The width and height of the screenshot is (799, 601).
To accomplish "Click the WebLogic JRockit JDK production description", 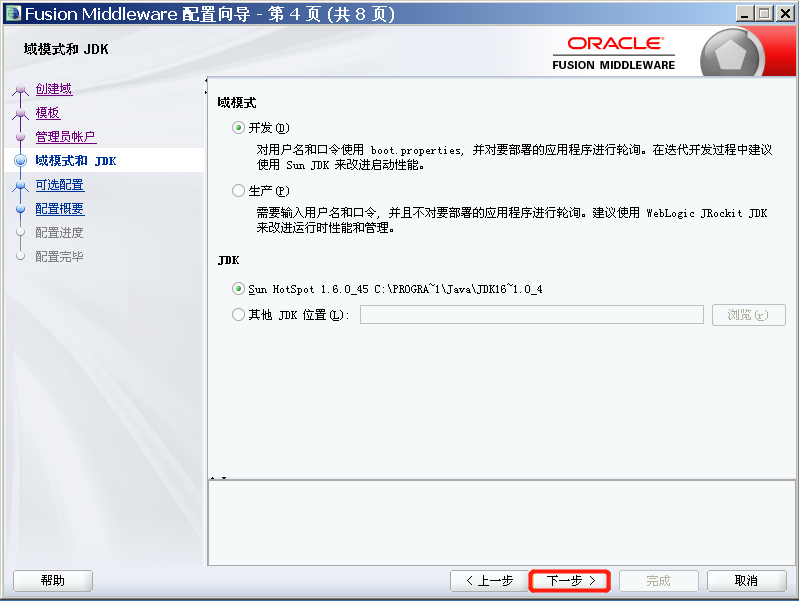I will (512, 220).
